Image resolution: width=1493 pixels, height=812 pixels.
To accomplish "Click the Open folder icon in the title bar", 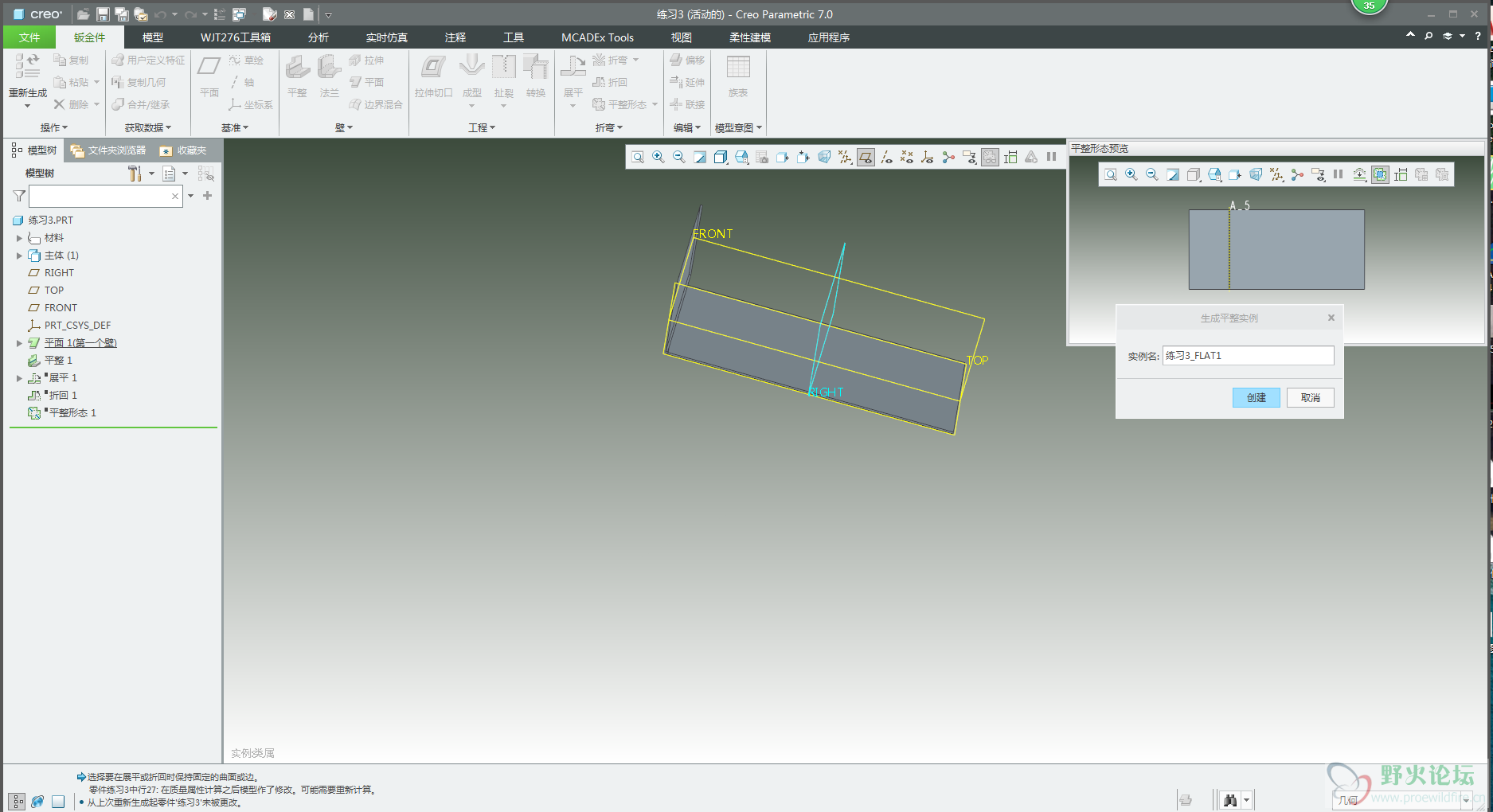I will 83,14.
